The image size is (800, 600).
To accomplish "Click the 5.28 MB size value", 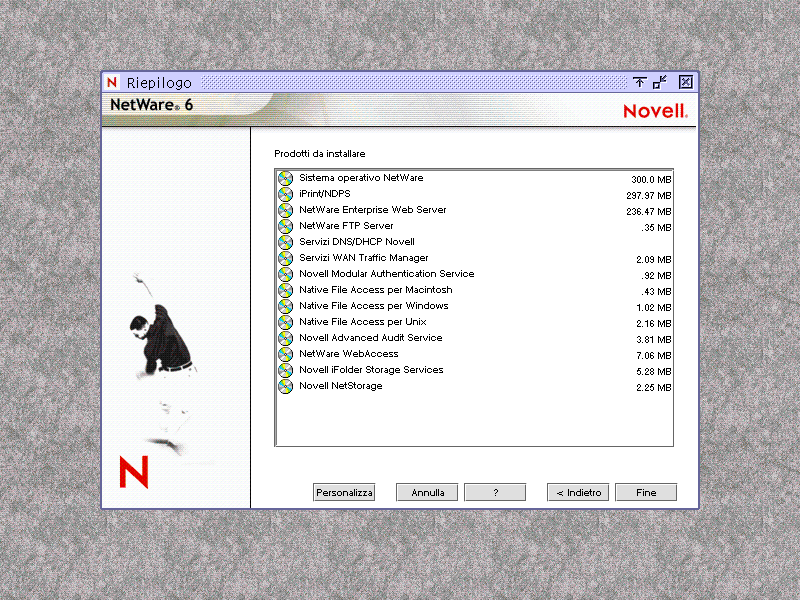I will click(x=654, y=371).
